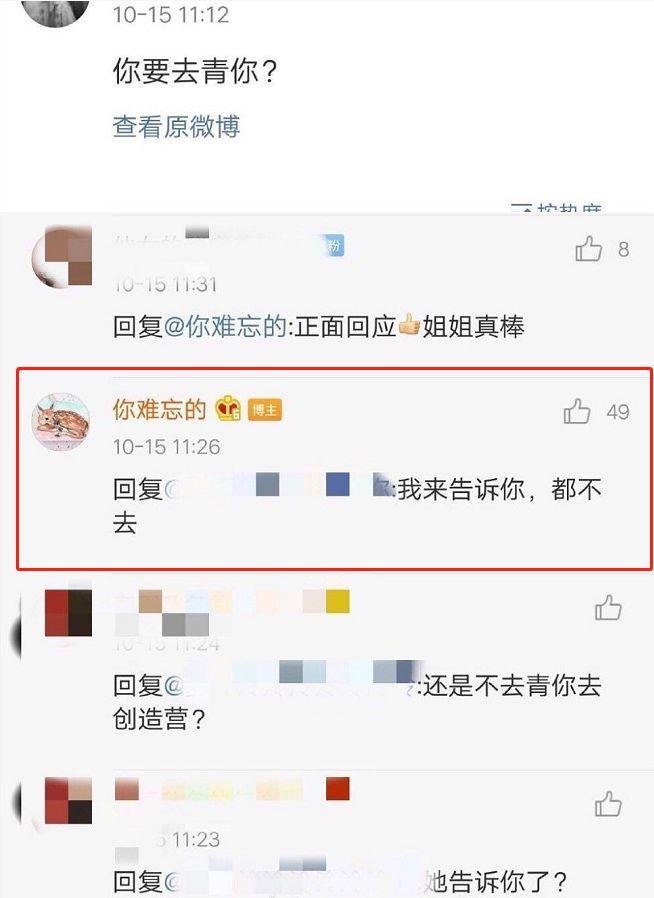Tap the blurred mention in 你难忘的's reply
Image resolution: width=654 pixels, height=898 pixels.
click(x=279, y=487)
